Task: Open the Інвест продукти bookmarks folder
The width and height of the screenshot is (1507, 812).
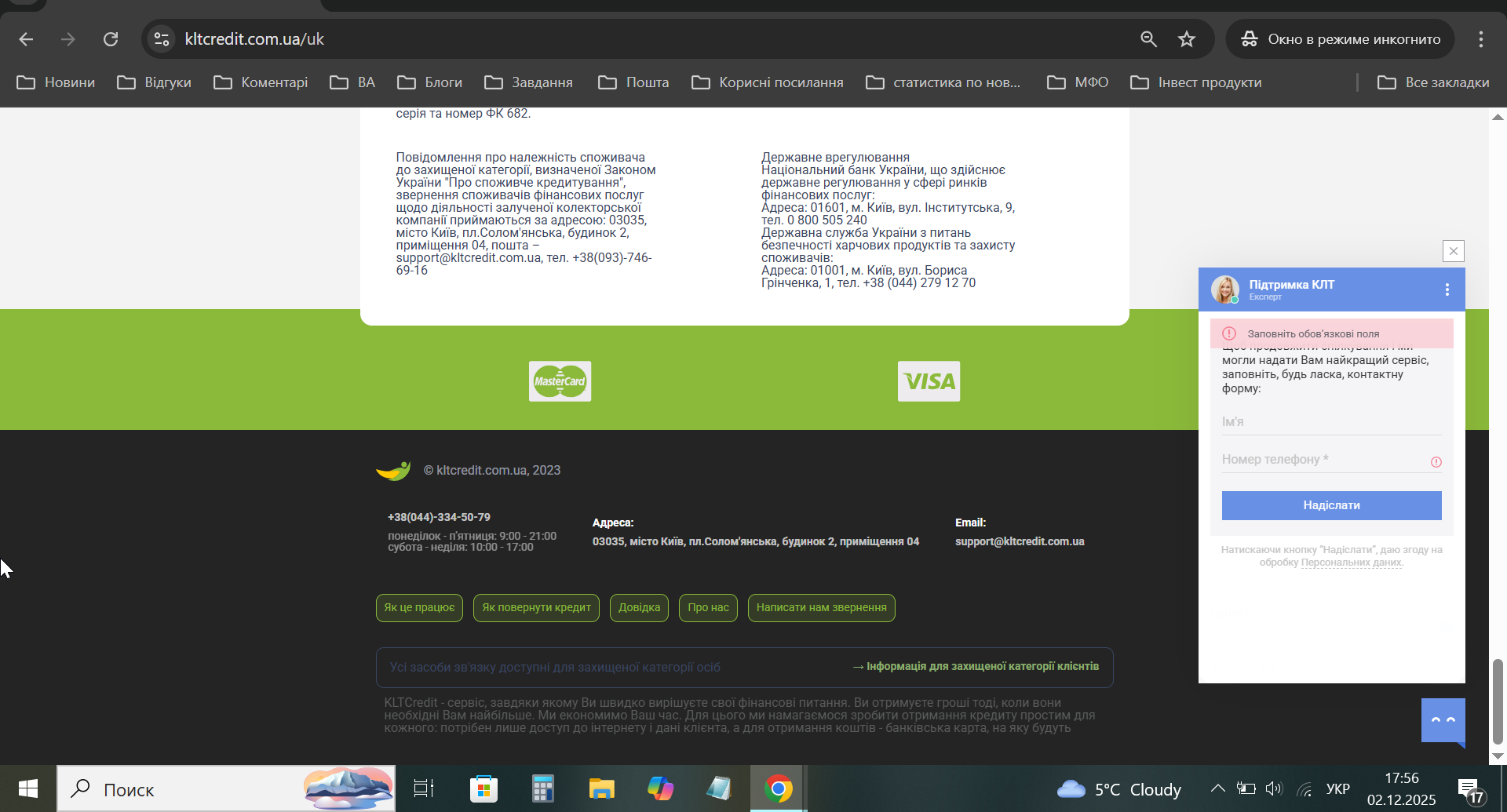Action: pyautogui.click(x=1196, y=82)
